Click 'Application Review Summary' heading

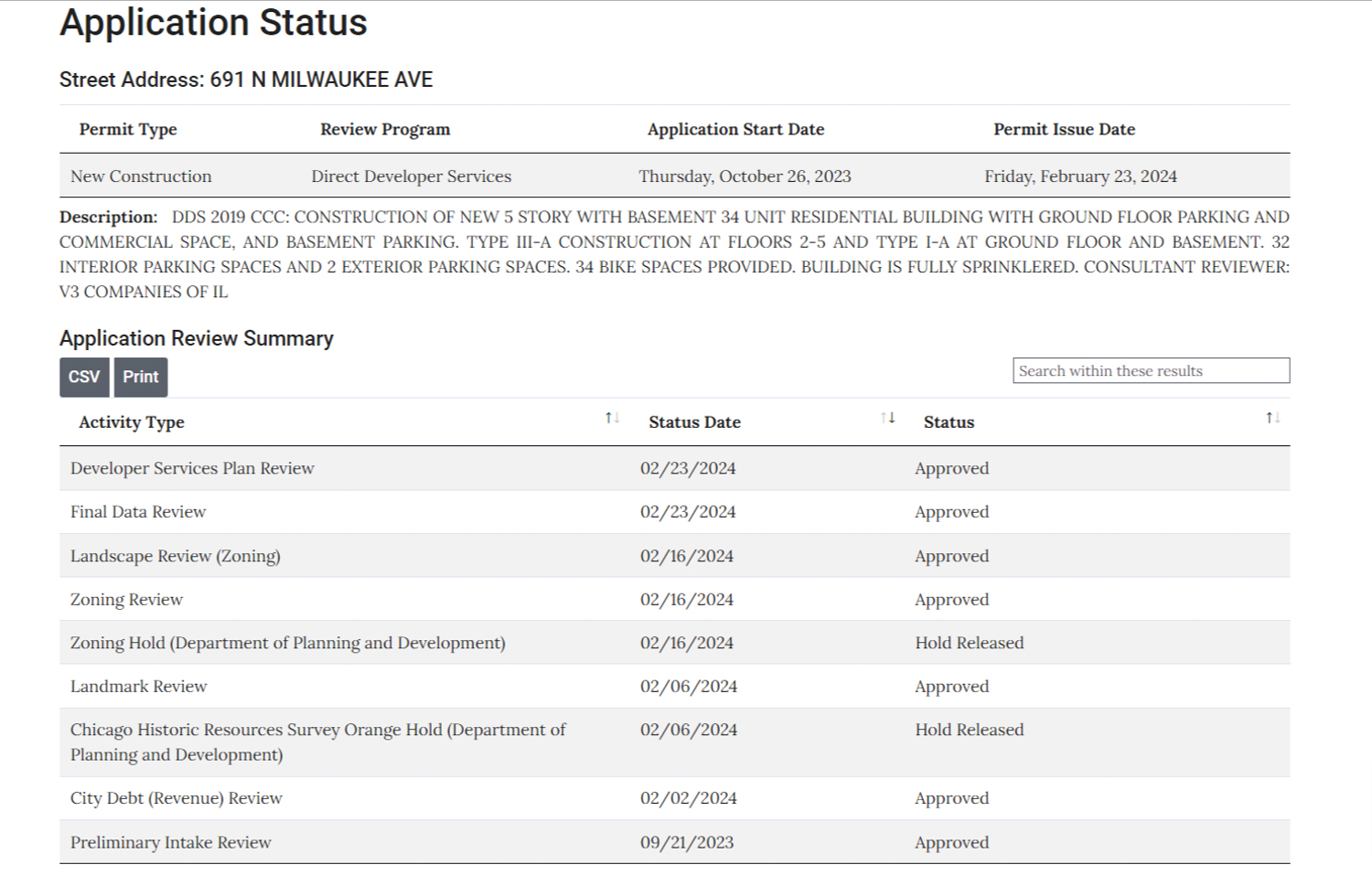(197, 338)
